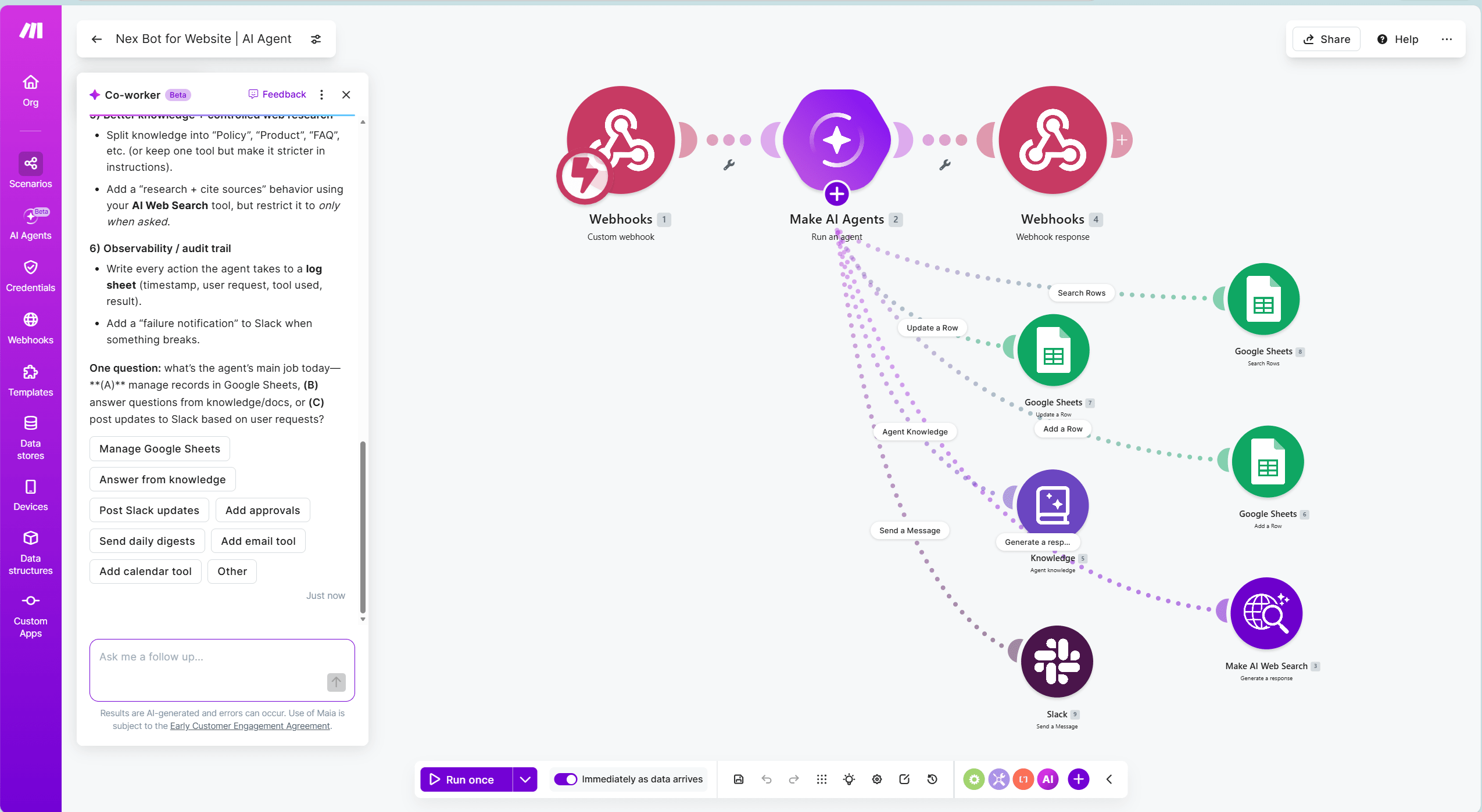The image size is (1482, 812).
Task: Select Google Sheets 7 Update a Row module
Action: [1053, 350]
